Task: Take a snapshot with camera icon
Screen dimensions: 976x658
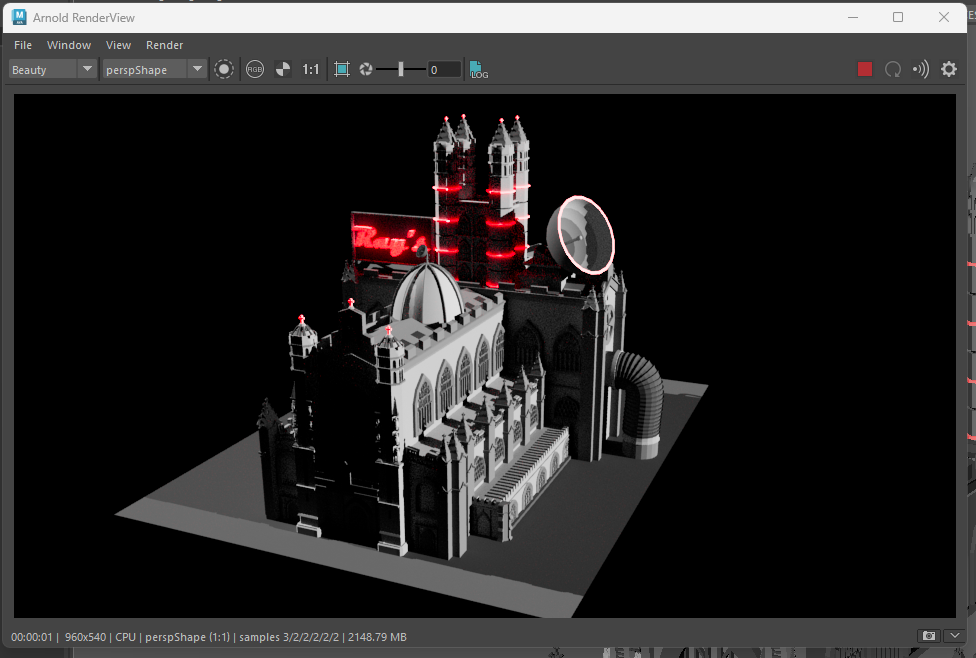Action: click(929, 636)
